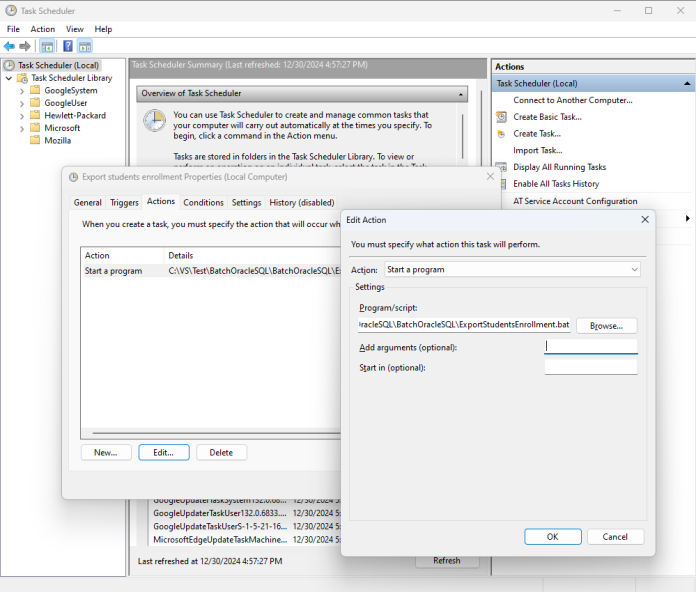Screen dimensions: 696x592
Task: Open the Action menu
Action: (x=42, y=29)
